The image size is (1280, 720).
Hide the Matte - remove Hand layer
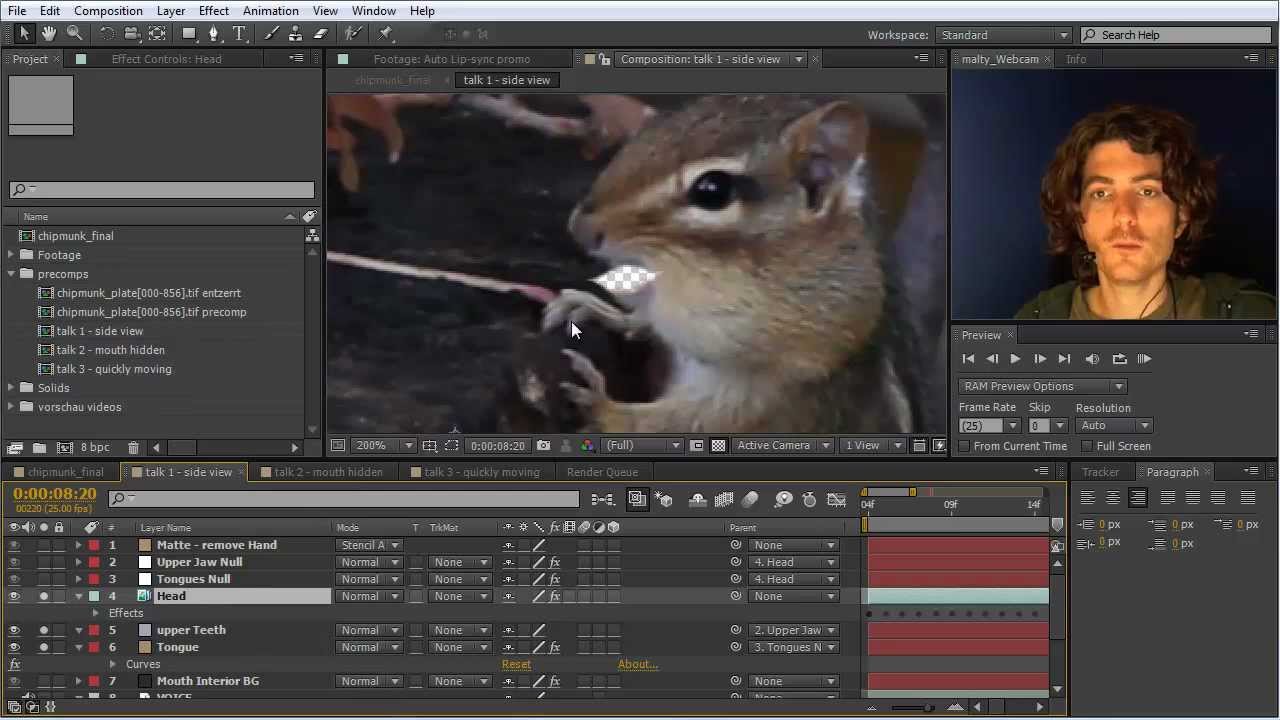tap(14, 545)
